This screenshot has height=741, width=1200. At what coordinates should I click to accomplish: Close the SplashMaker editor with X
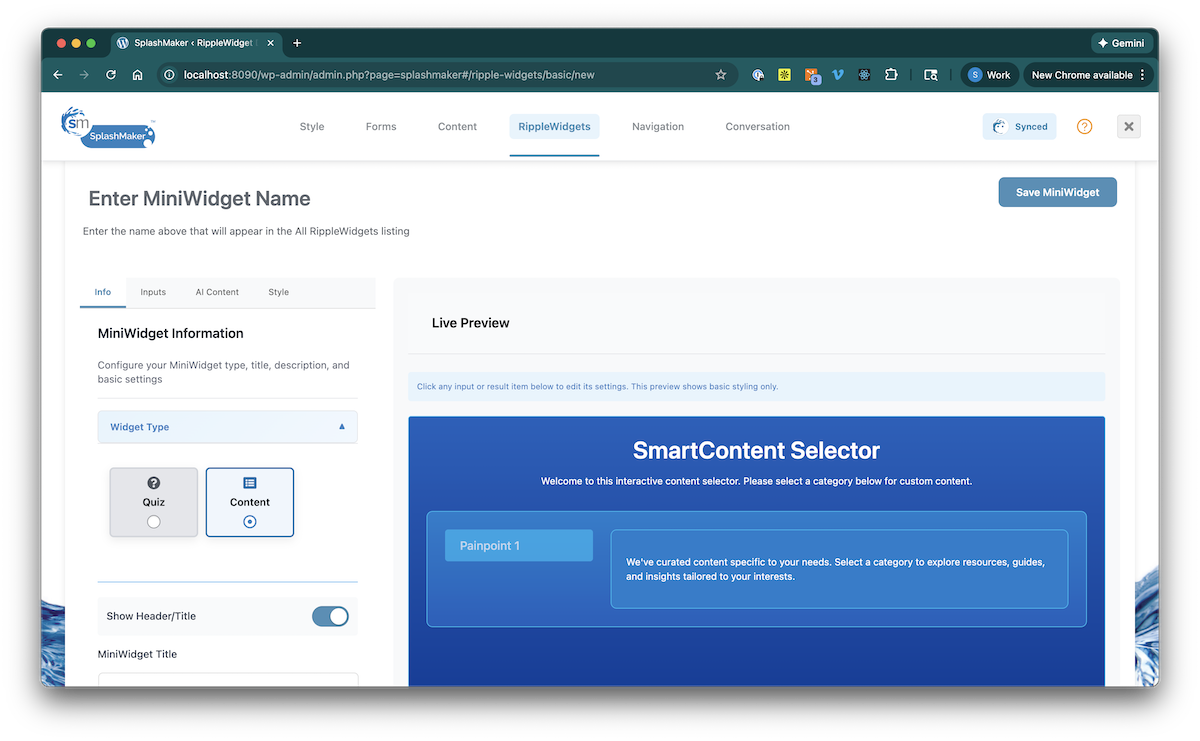[1128, 127]
